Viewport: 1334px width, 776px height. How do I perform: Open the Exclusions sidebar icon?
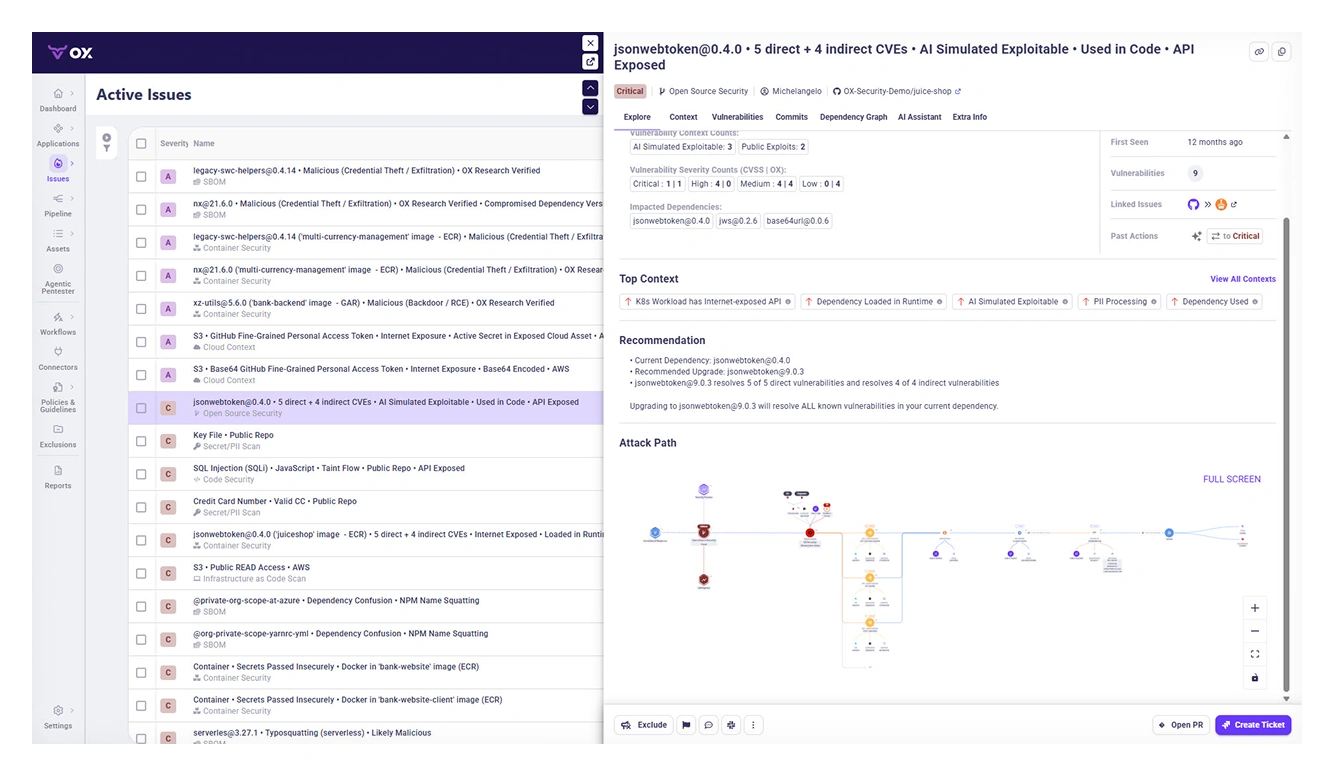(x=58, y=430)
